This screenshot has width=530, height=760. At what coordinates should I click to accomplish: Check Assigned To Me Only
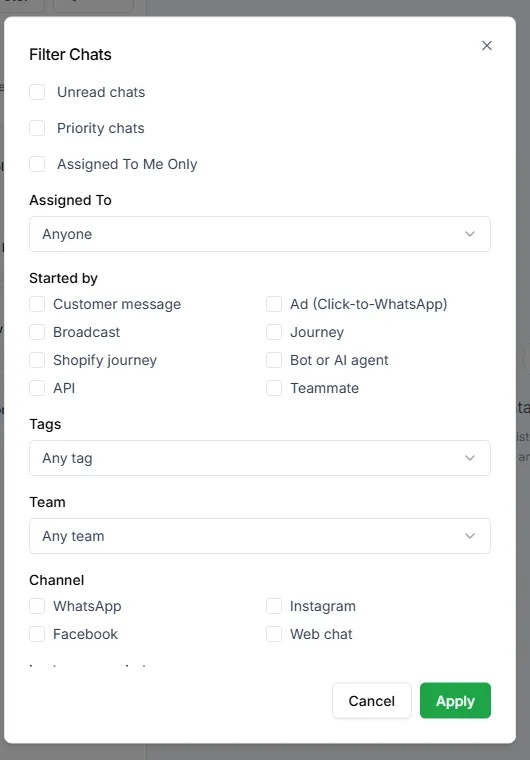tap(37, 164)
